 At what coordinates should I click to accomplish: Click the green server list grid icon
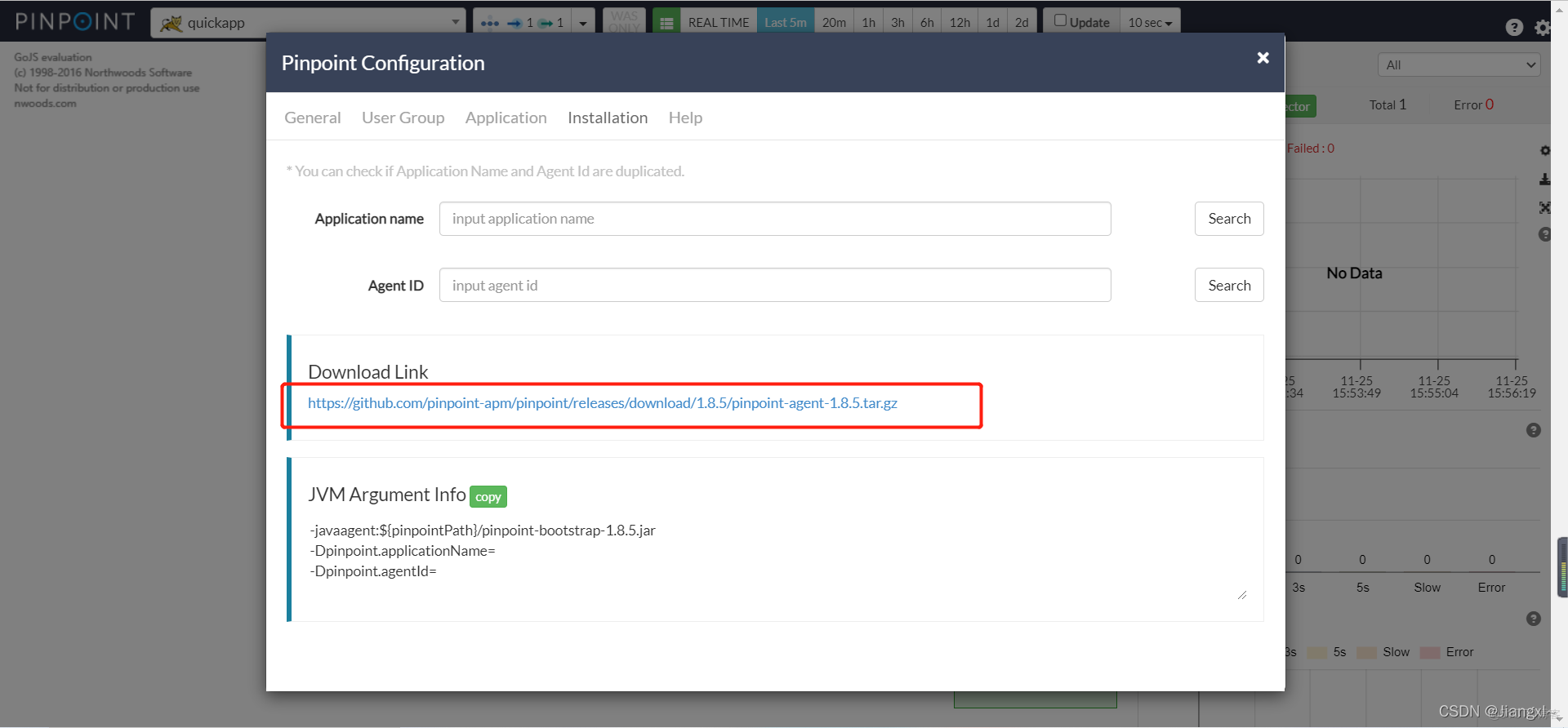[666, 23]
